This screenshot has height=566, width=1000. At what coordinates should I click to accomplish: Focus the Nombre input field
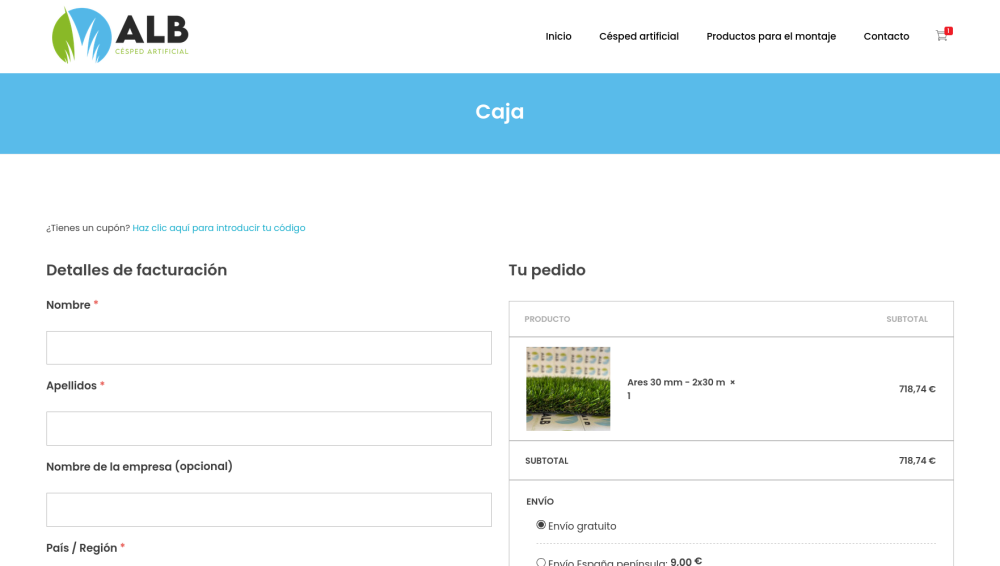click(x=268, y=348)
